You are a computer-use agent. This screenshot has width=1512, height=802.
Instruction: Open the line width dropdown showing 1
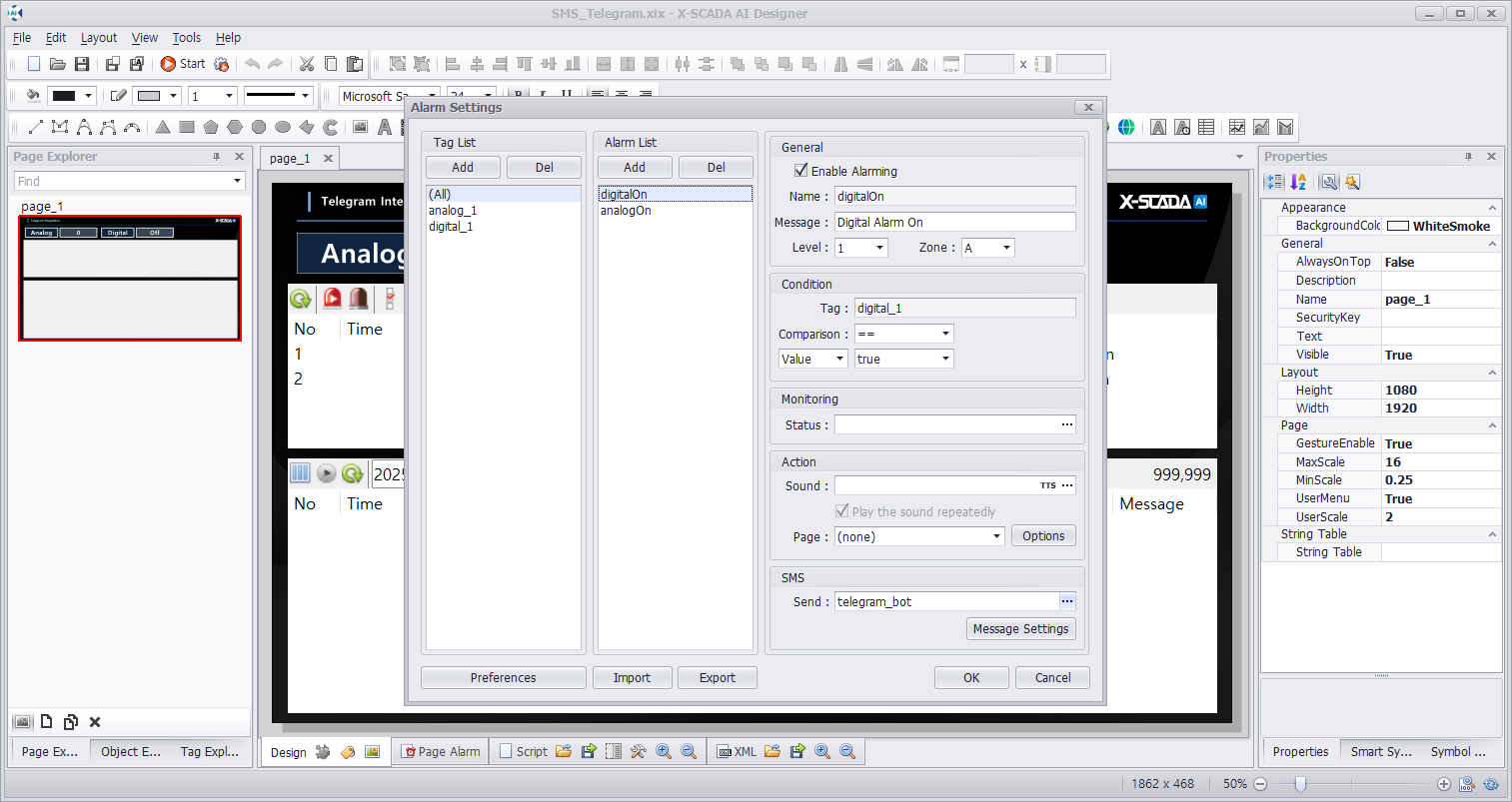pos(229,96)
